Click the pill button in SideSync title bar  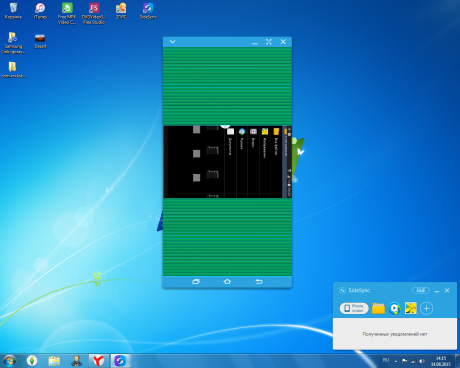click(421, 290)
